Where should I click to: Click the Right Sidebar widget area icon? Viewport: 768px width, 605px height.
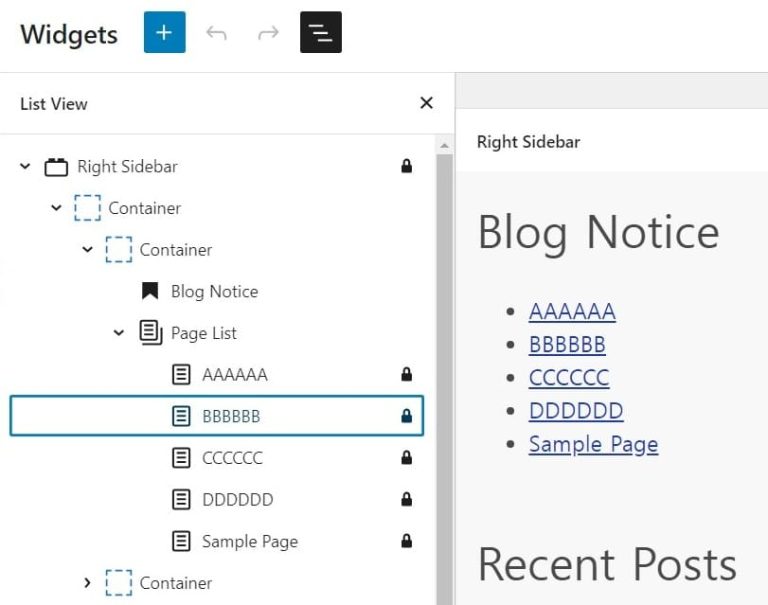tap(56, 167)
